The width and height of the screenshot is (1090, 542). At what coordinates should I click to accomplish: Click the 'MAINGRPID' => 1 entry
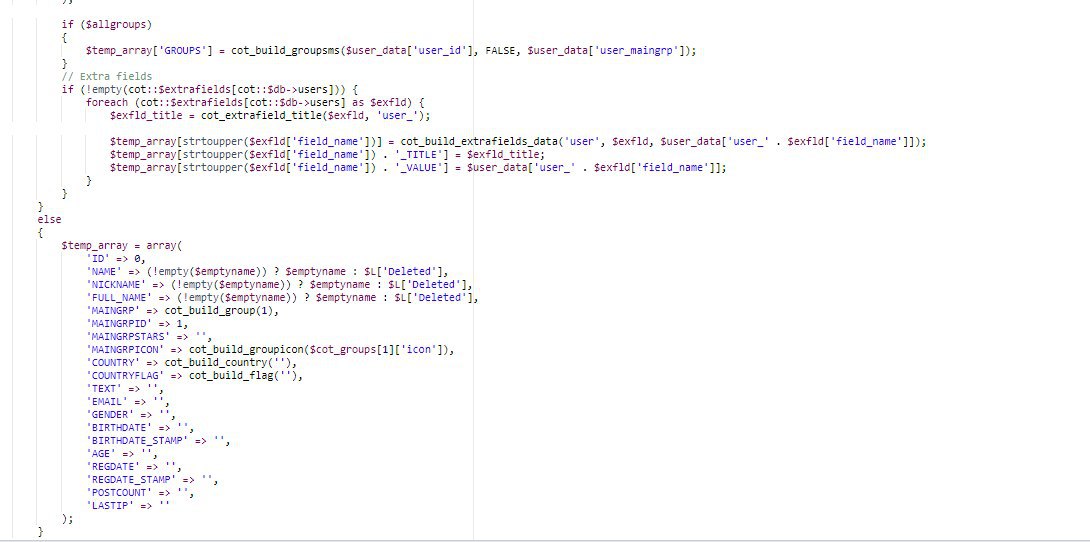pos(137,324)
